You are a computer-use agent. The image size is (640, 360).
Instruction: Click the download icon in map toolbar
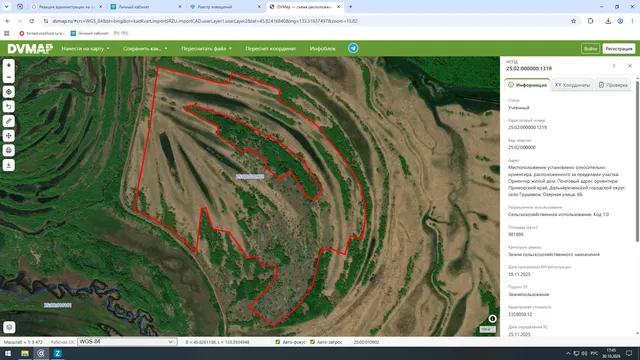pos(9,165)
